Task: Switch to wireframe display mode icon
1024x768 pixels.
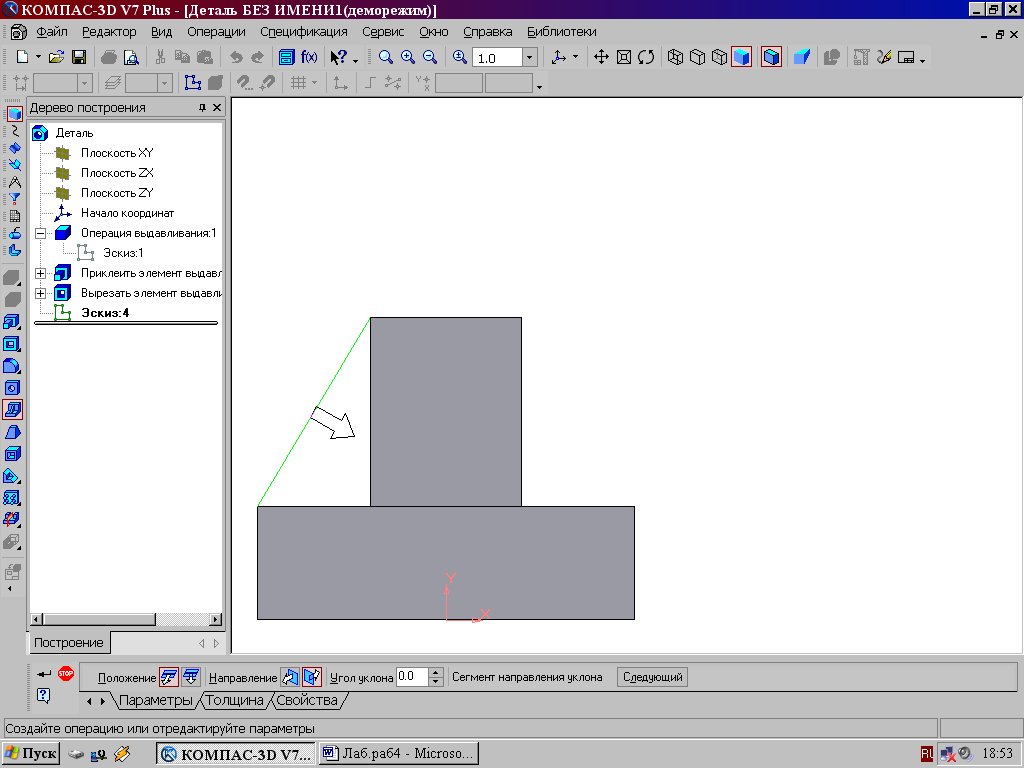Action: pyautogui.click(x=675, y=58)
